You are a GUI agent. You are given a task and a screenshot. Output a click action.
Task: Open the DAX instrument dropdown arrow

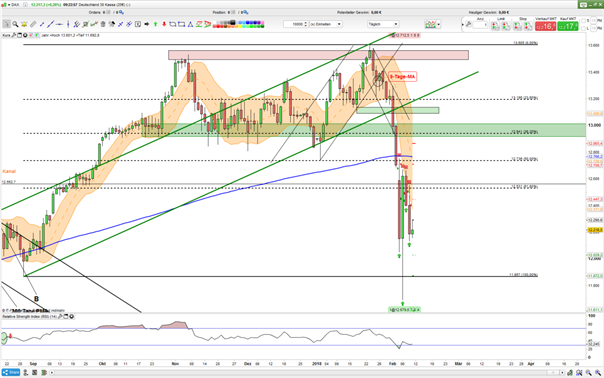[x=9, y=5]
